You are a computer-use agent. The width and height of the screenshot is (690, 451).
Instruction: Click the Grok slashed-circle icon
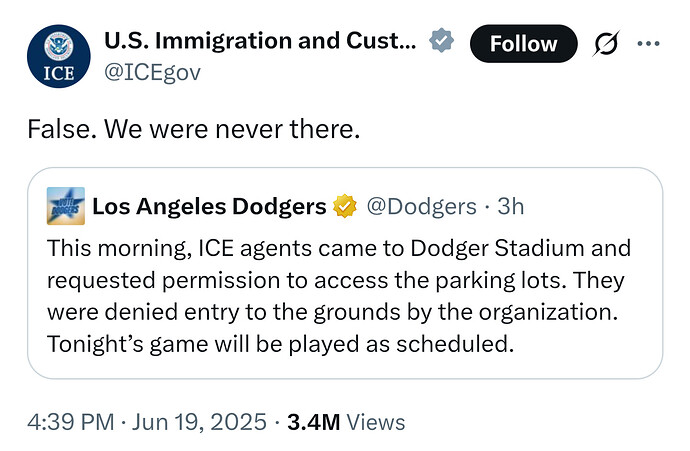point(606,43)
